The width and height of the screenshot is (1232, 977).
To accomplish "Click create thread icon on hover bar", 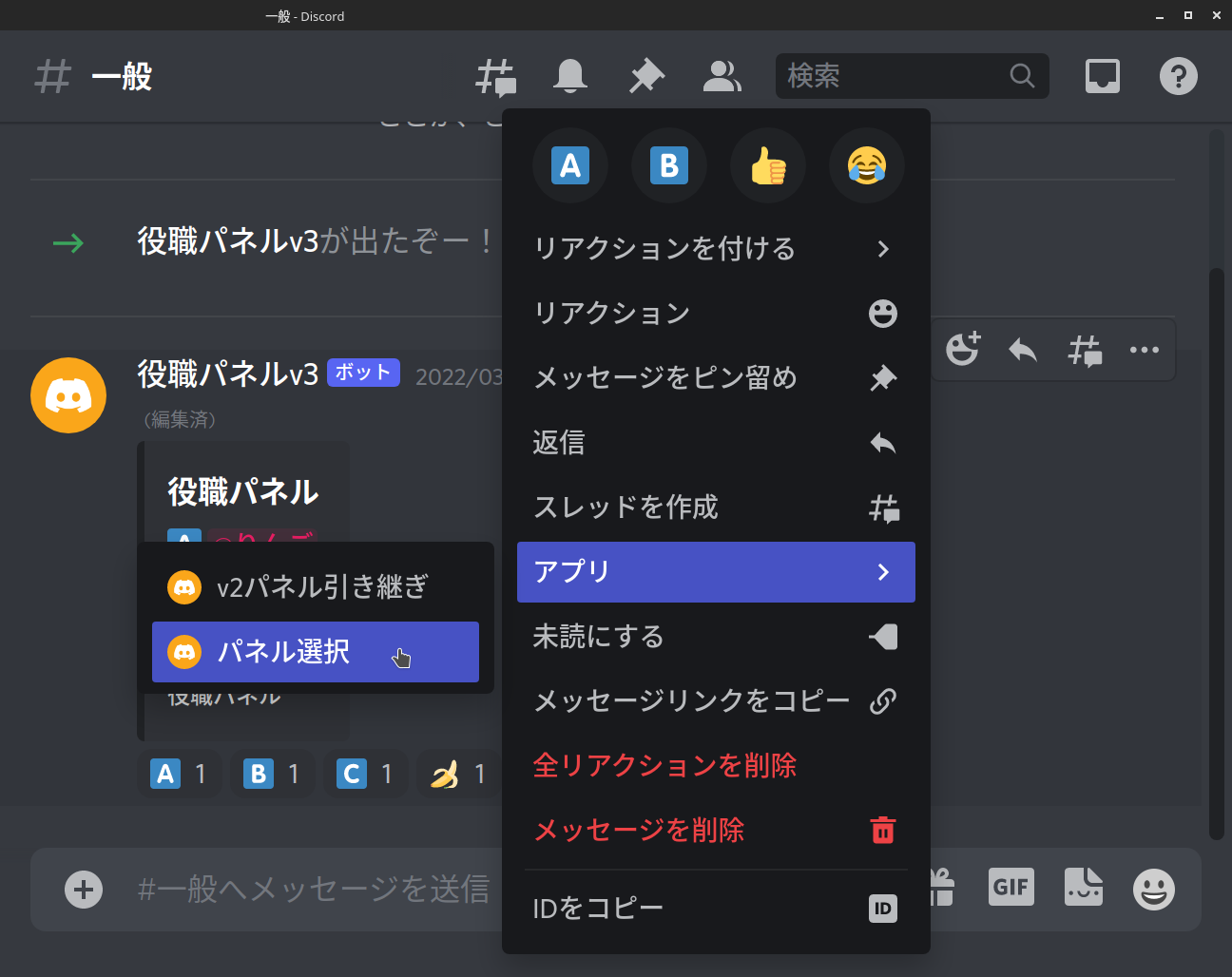I will tap(1084, 350).
